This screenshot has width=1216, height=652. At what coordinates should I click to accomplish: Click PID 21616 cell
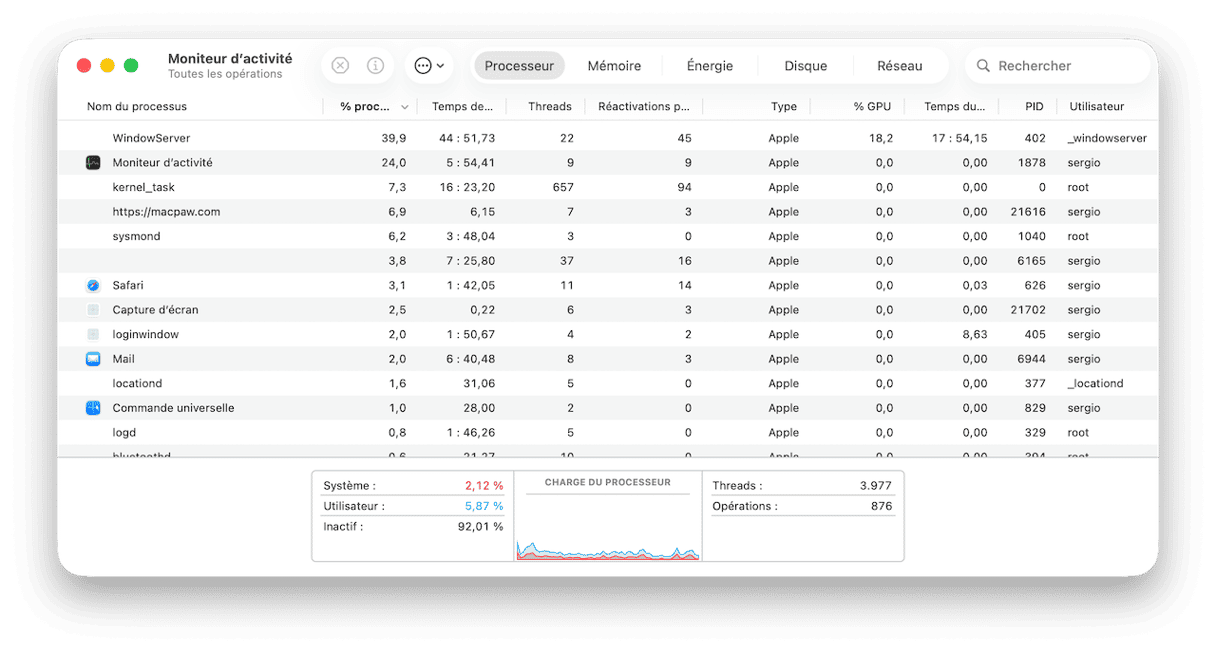1028,212
